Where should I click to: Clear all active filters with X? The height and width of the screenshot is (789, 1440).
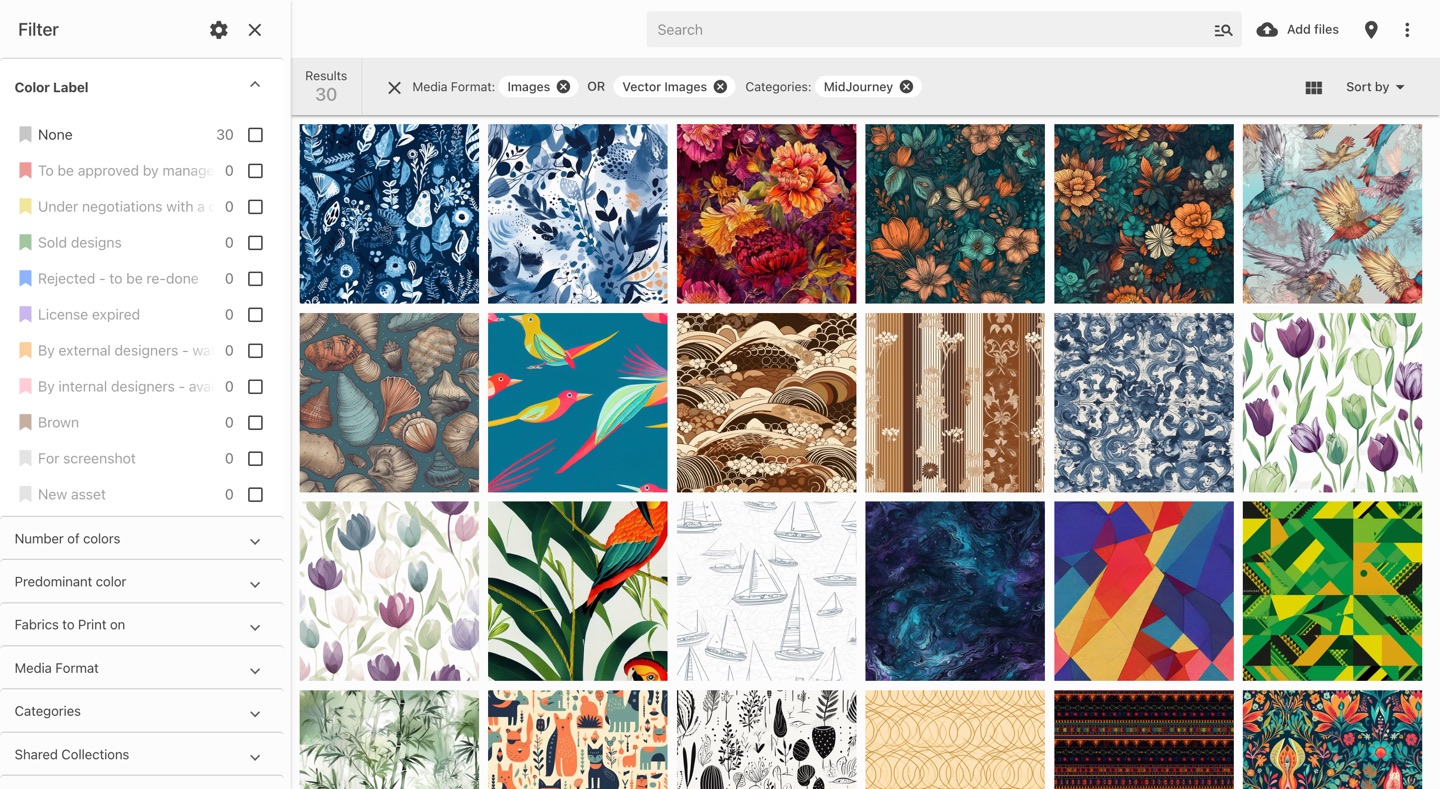click(394, 88)
